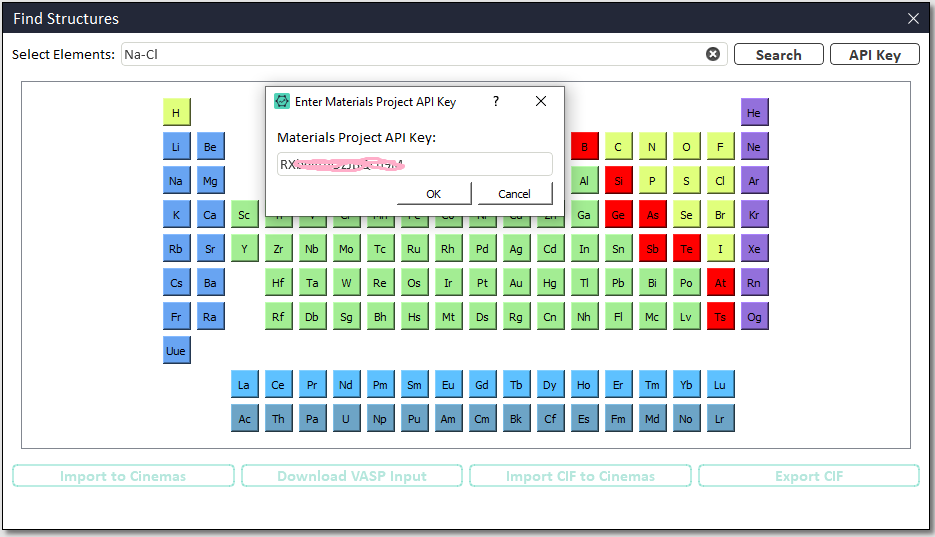Select Chlorine (Cl) element tile

click(720, 181)
